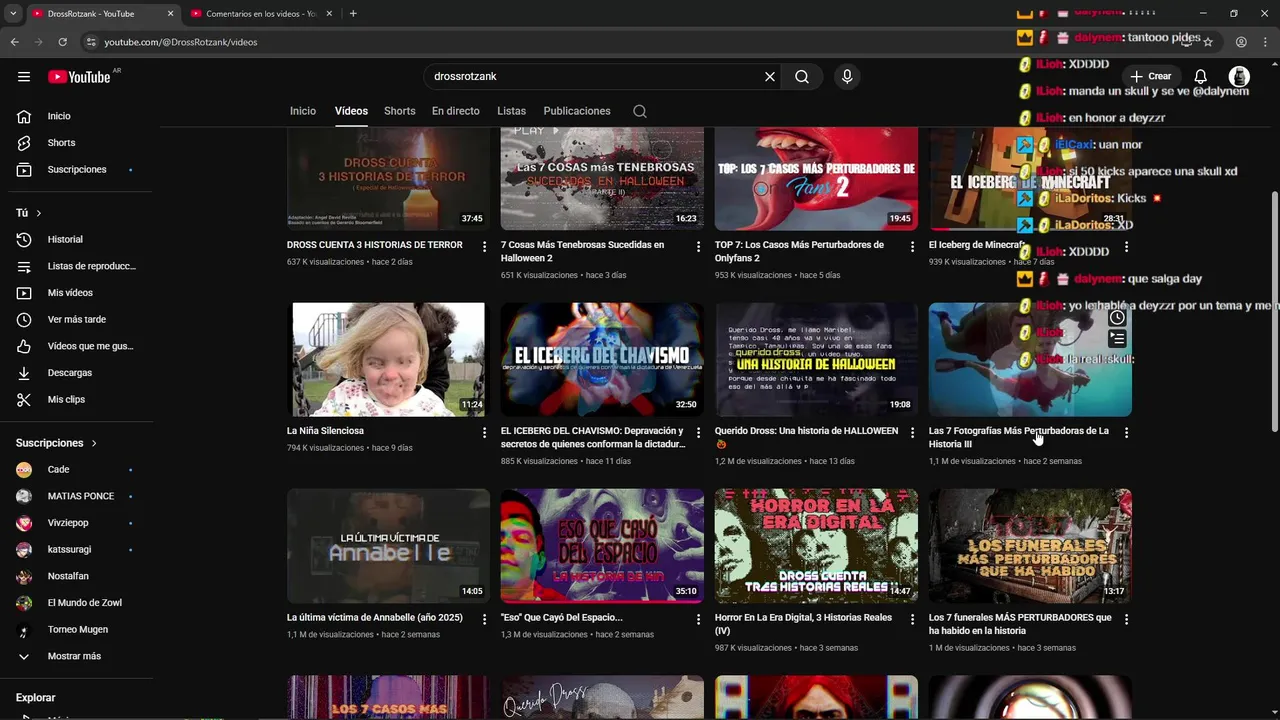Viewport: 1280px width, 720px height.
Task: Open the account avatar menu
Action: coord(1239,76)
